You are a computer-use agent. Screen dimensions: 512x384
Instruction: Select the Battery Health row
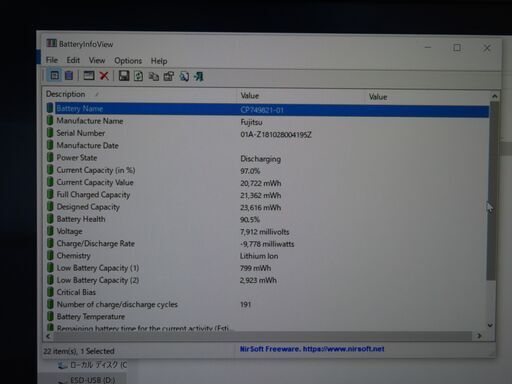click(x=268, y=219)
